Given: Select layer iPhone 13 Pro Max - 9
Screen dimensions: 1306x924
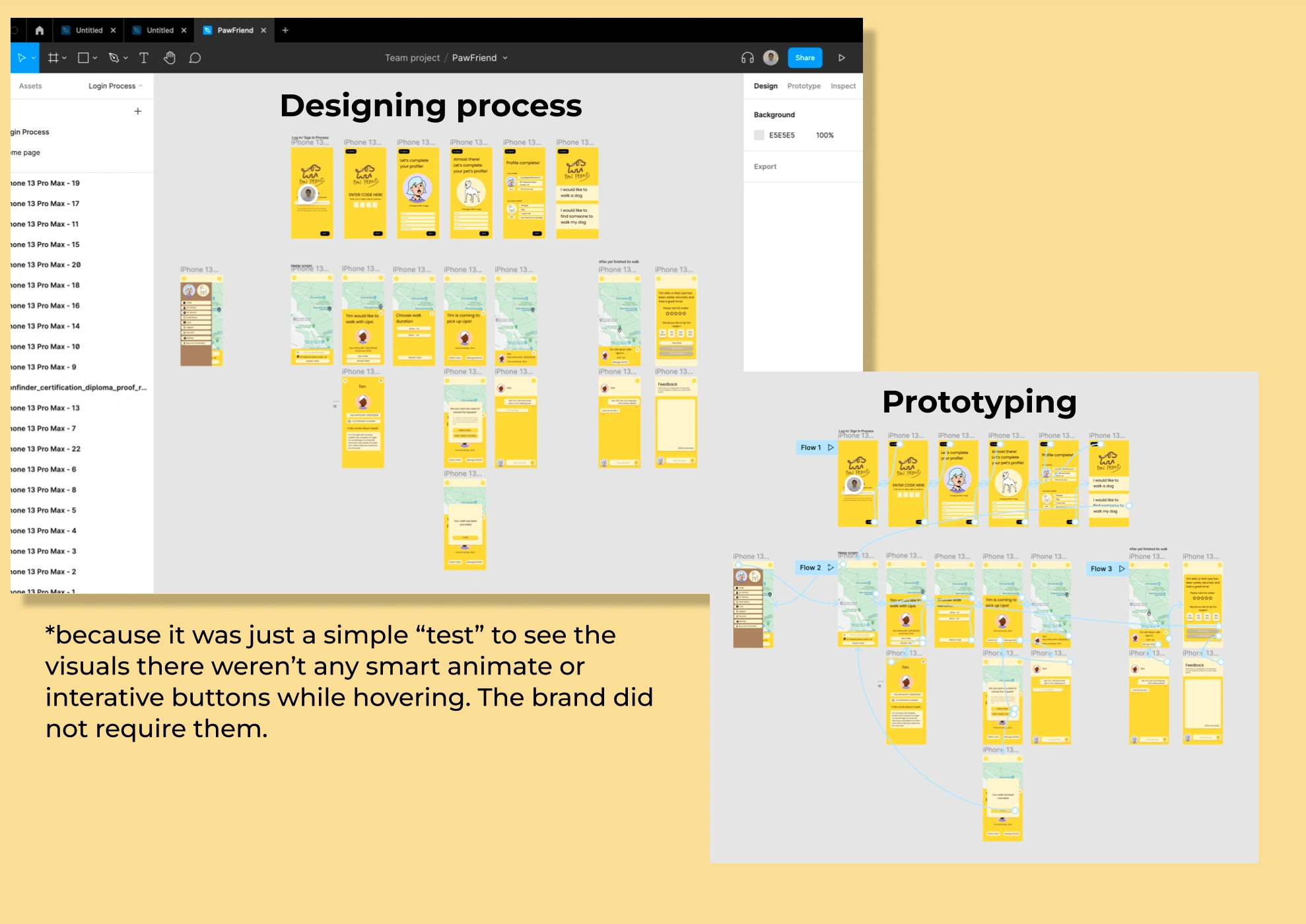Looking at the screenshot, I should [x=82, y=368].
